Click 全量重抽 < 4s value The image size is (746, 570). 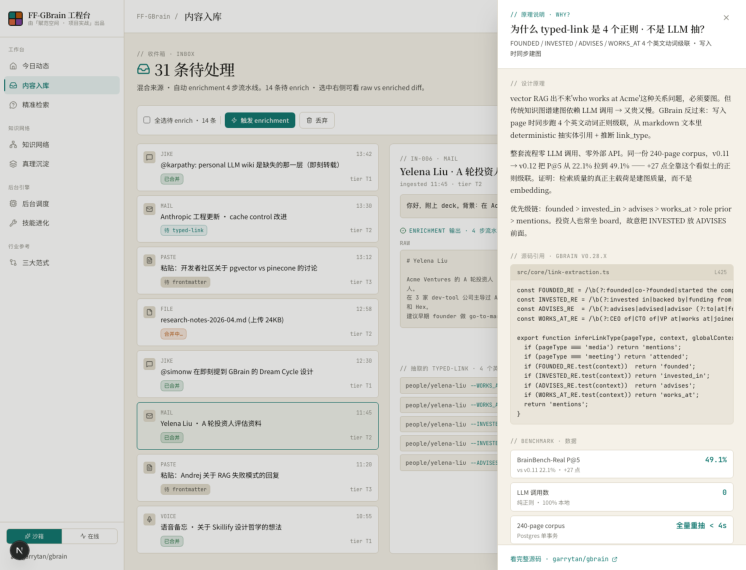(x=701, y=525)
